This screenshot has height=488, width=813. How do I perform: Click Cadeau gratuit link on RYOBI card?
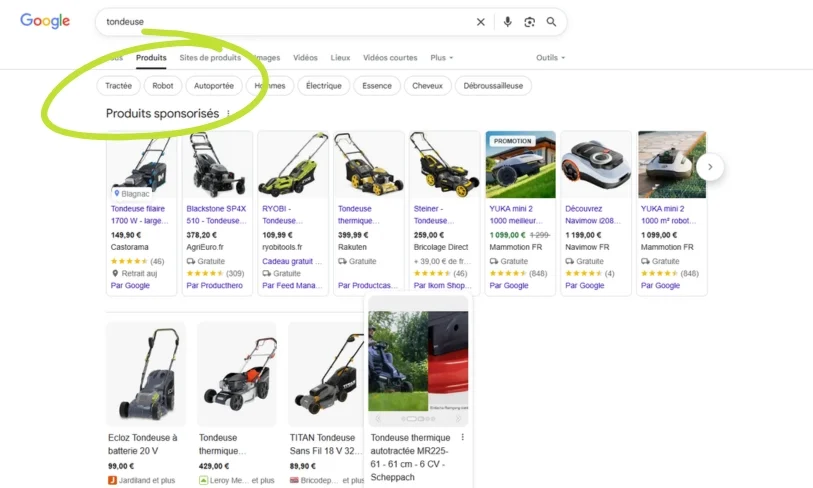pyautogui.click(x=292, y=261)
